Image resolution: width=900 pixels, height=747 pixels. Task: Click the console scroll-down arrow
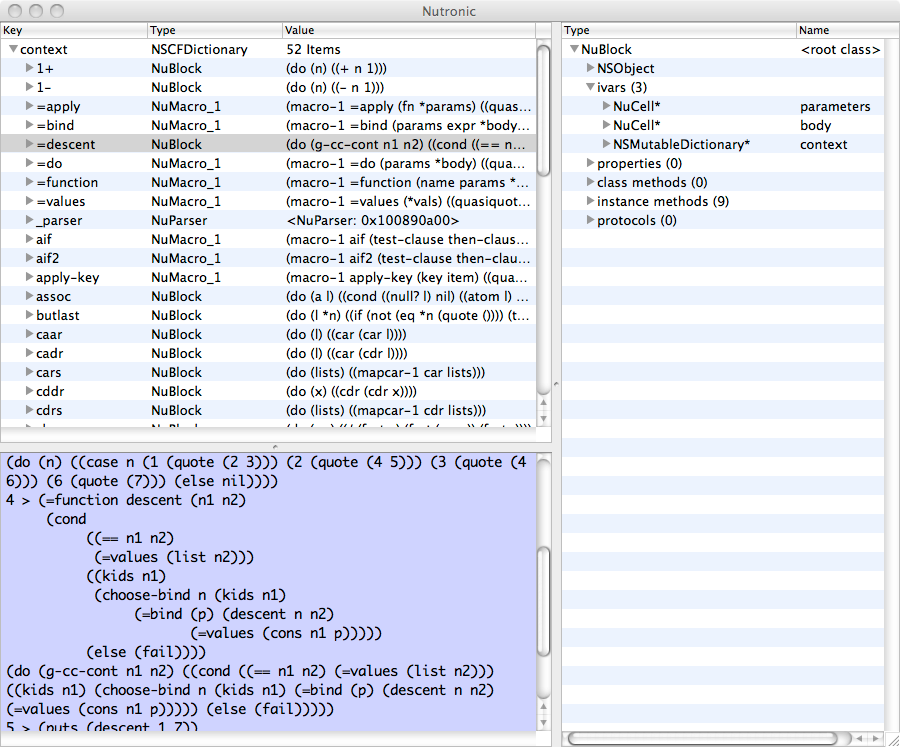pos(543,722)
